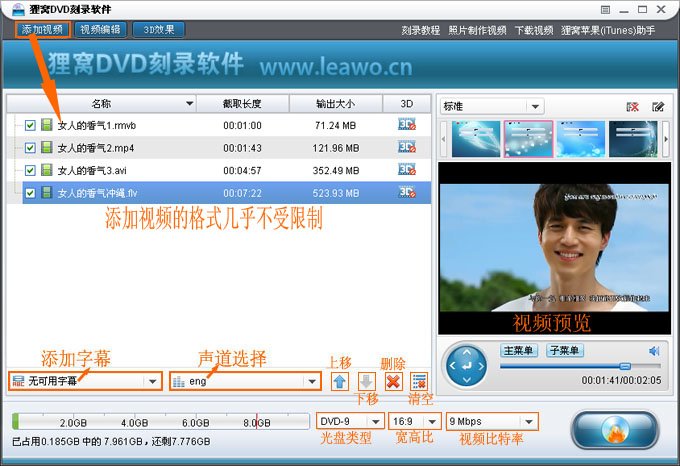Screen dimensions: 680x466
Task: Click the left arrow on navigation pad
Action: pos(453,366)
